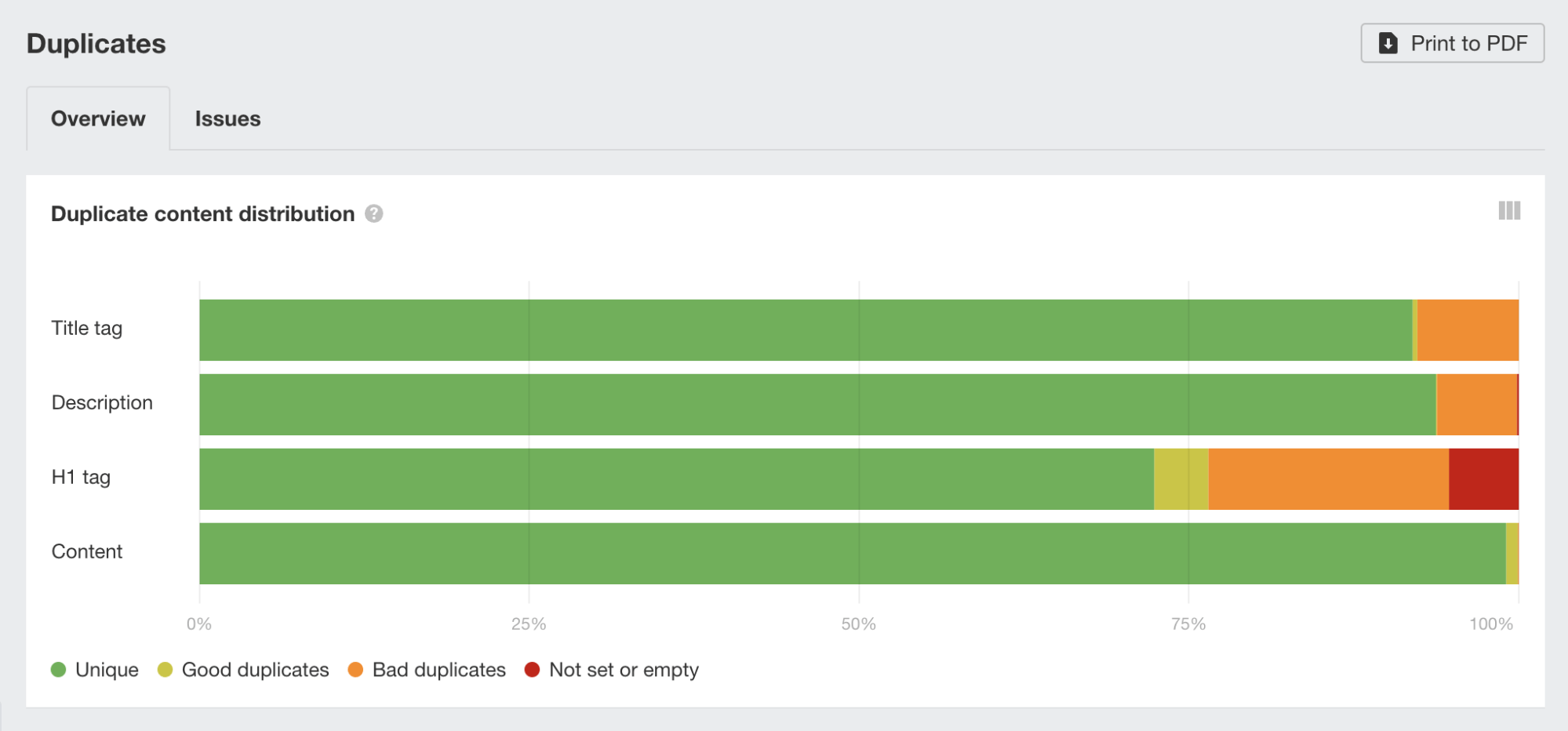Click the yellow Good duplicates legend dot
This screenshot has width=1568, height=731.
click(165, 670)
